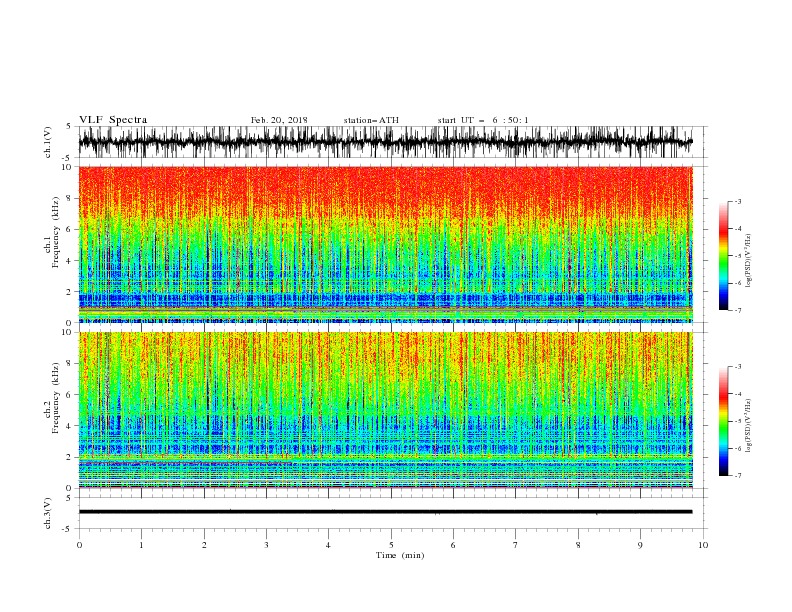Click the "ch.2 Frequency (kHz)" axis label
Screen dimensions: 792x612
tap(52, 398)
